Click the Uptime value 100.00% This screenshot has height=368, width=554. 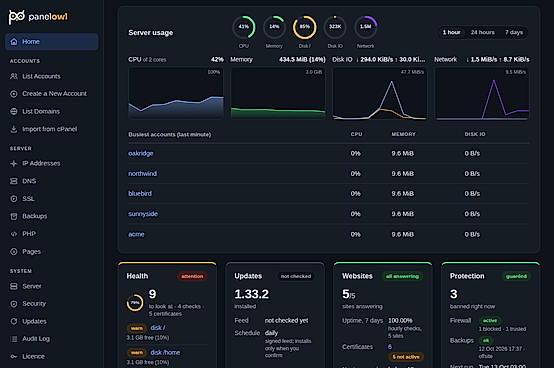[x=400, y=320]
